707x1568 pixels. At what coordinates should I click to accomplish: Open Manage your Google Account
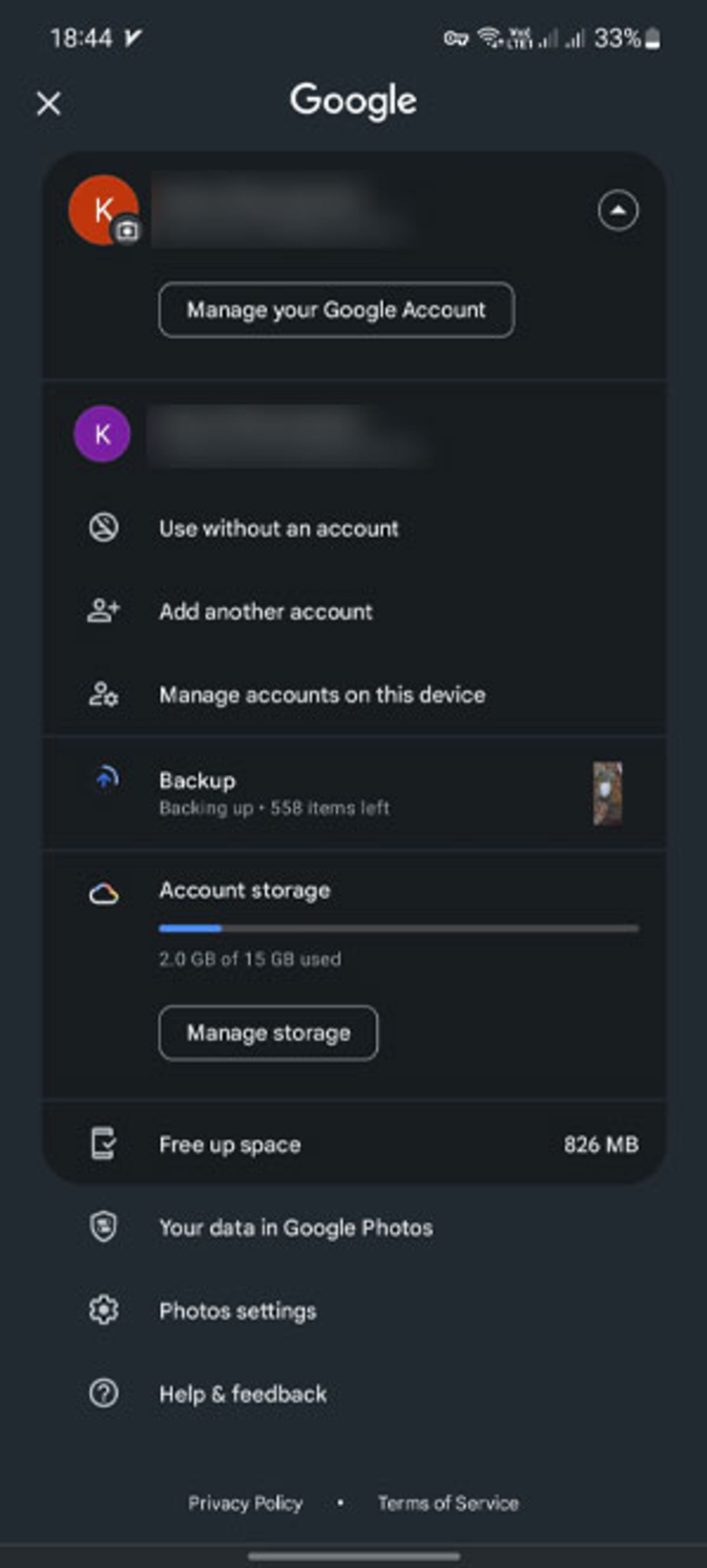tap(336, 310)
